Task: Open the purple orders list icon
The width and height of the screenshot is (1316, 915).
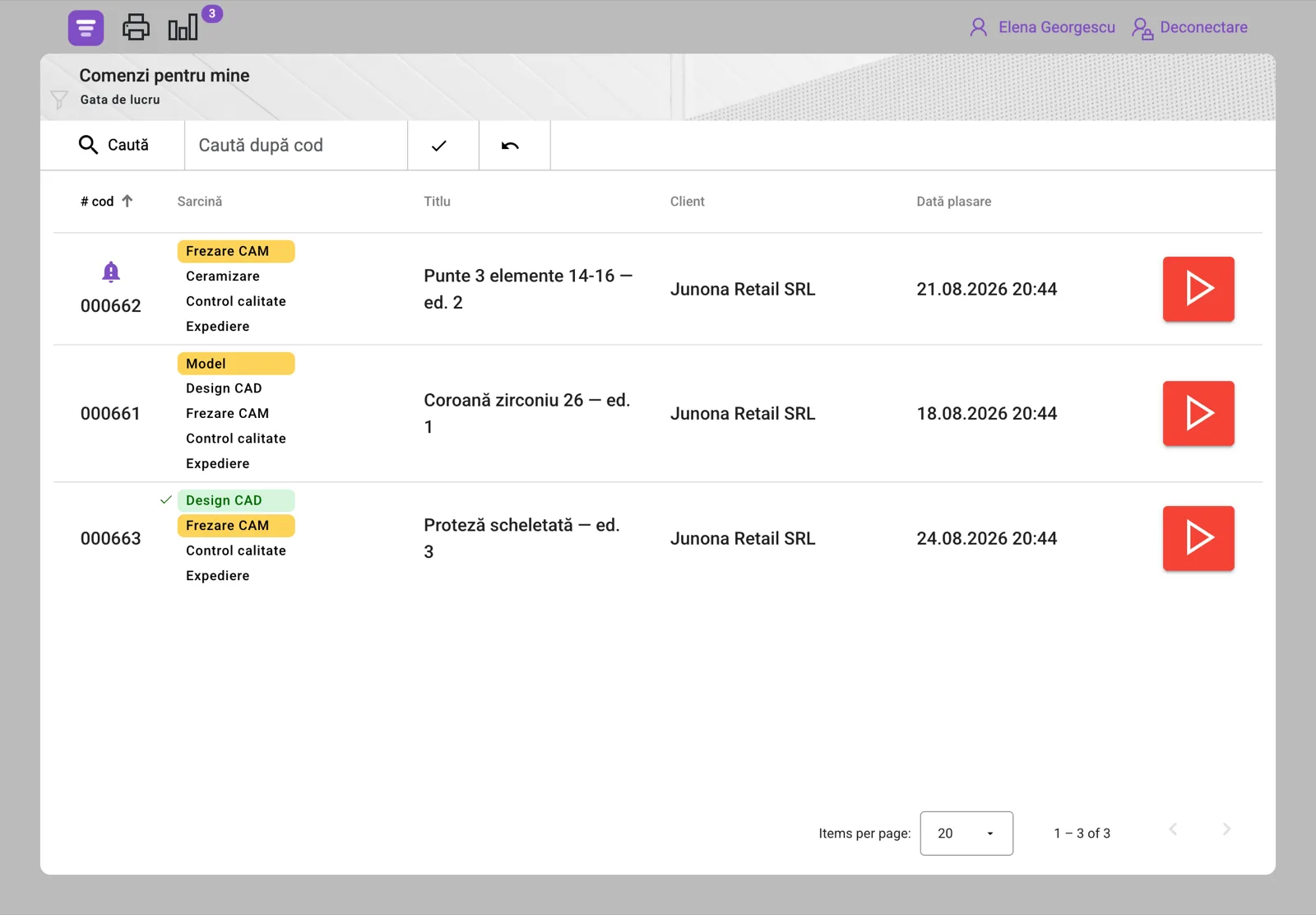Action: pos(86,28)
